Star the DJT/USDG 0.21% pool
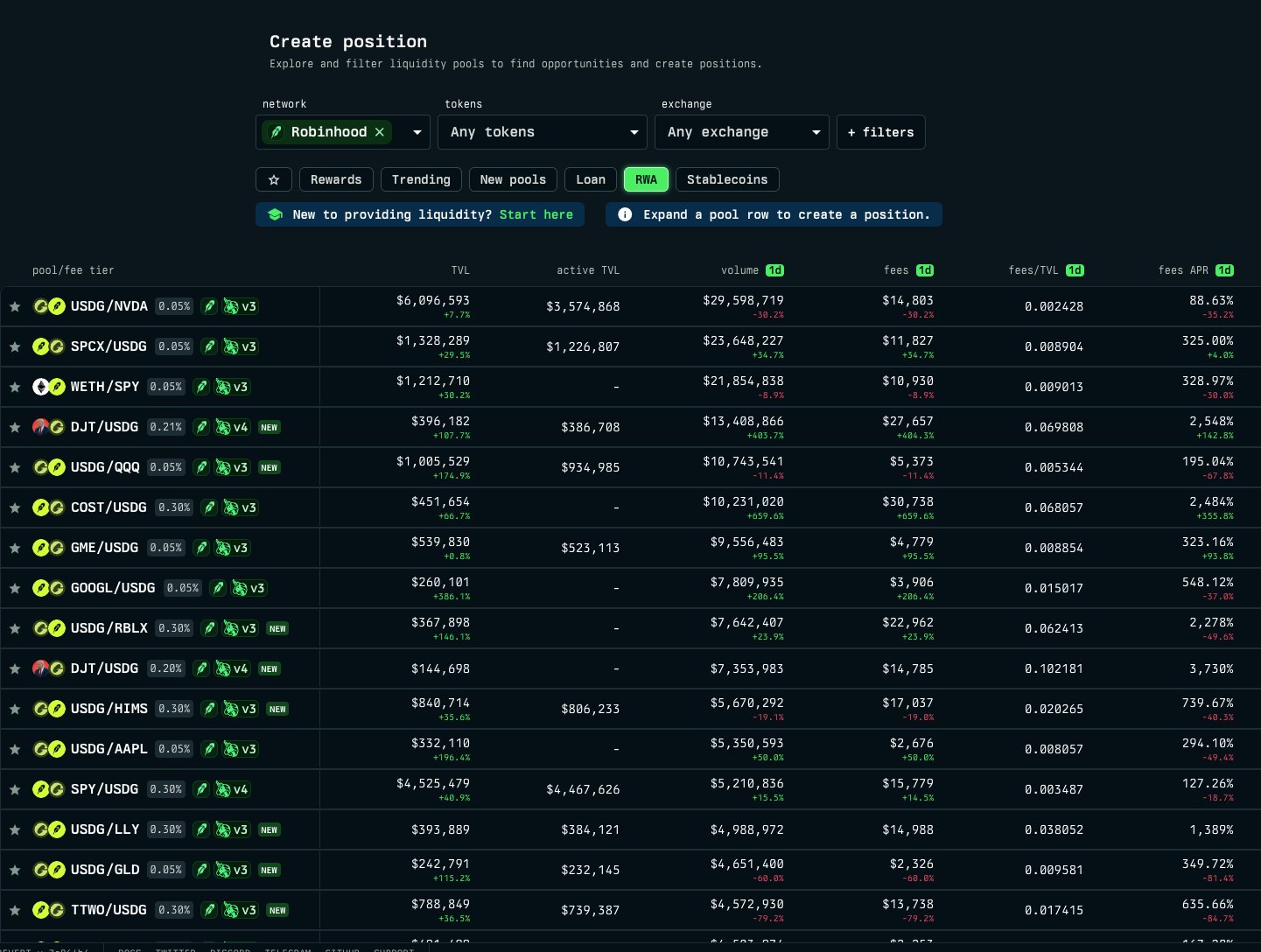The width and height of the screenshot is (1261, 952). (x=15, y=428)
